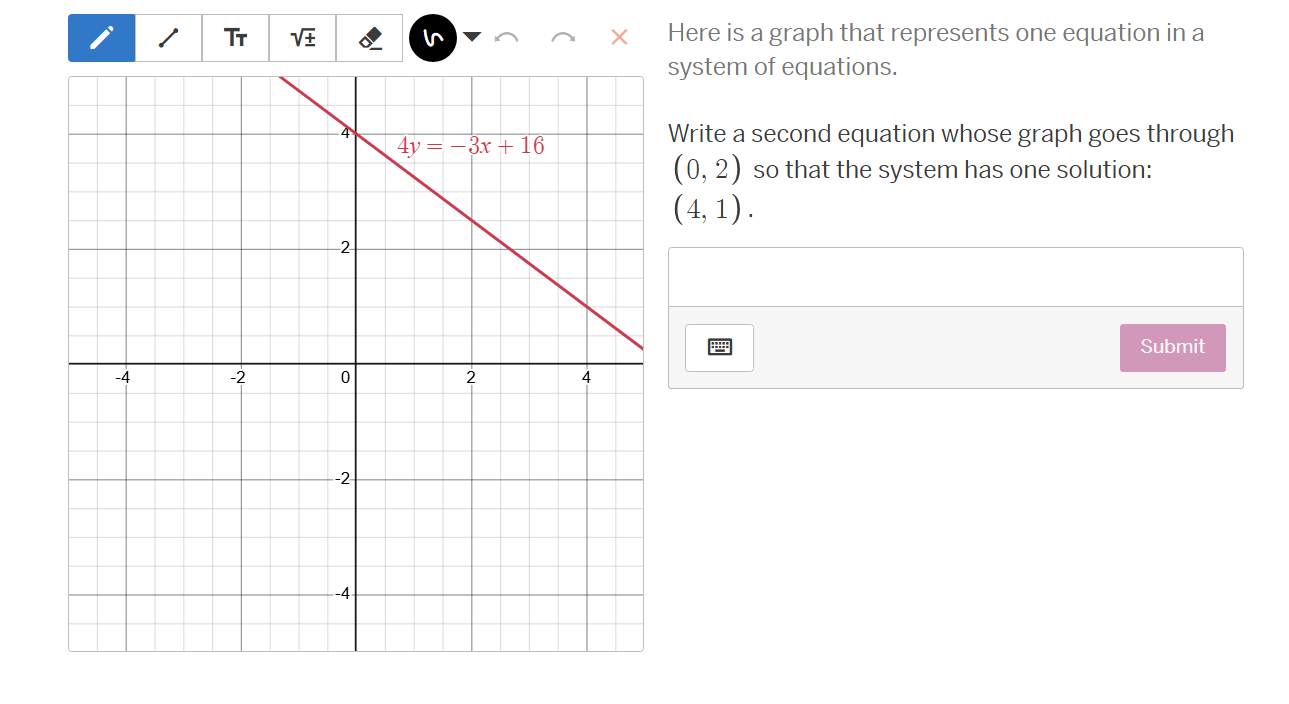
Task: Open the black scribble pen color picker
Action: coord(433,37)
